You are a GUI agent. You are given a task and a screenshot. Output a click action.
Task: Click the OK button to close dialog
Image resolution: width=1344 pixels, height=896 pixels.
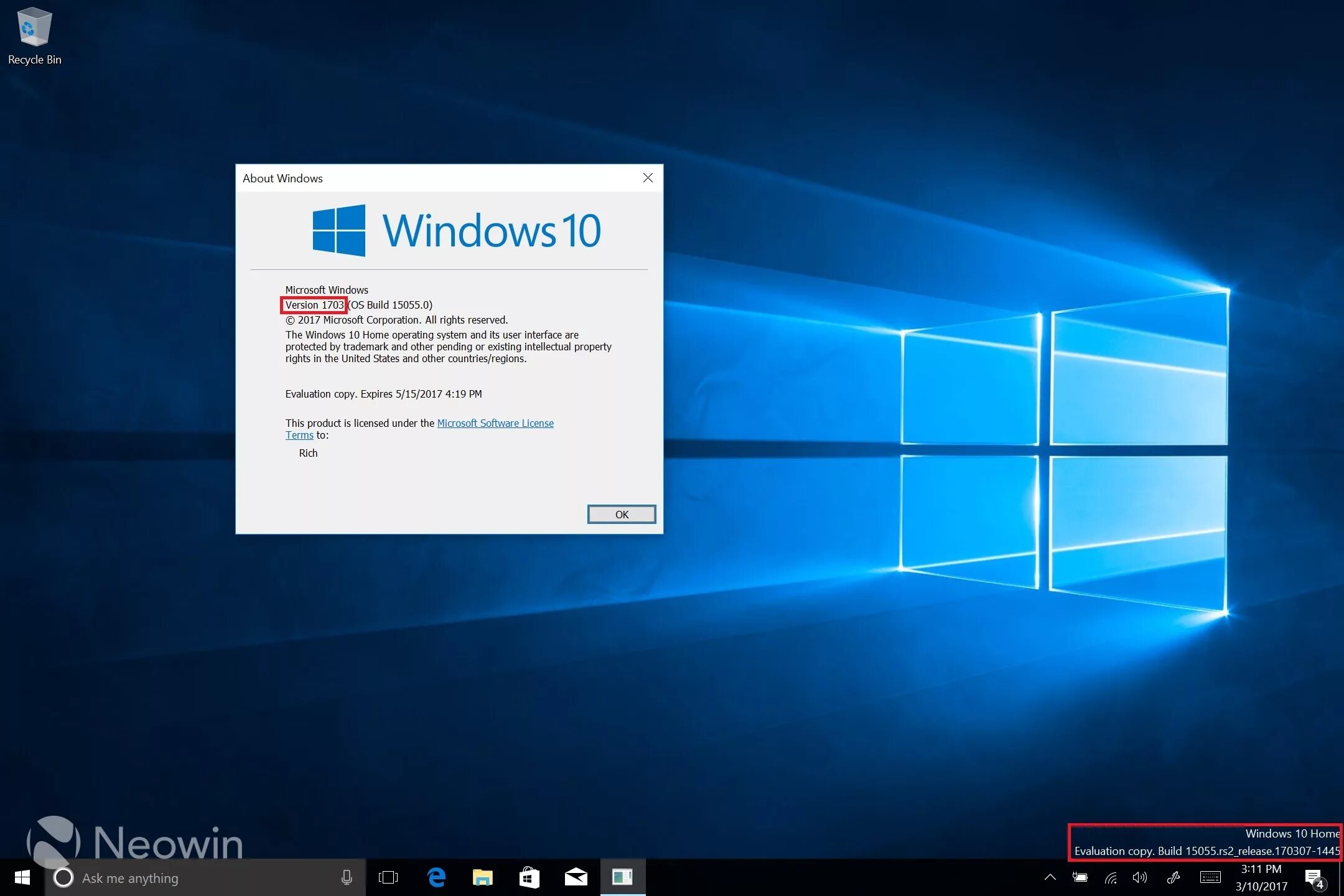pyautogui.click(x=622, y=514)
